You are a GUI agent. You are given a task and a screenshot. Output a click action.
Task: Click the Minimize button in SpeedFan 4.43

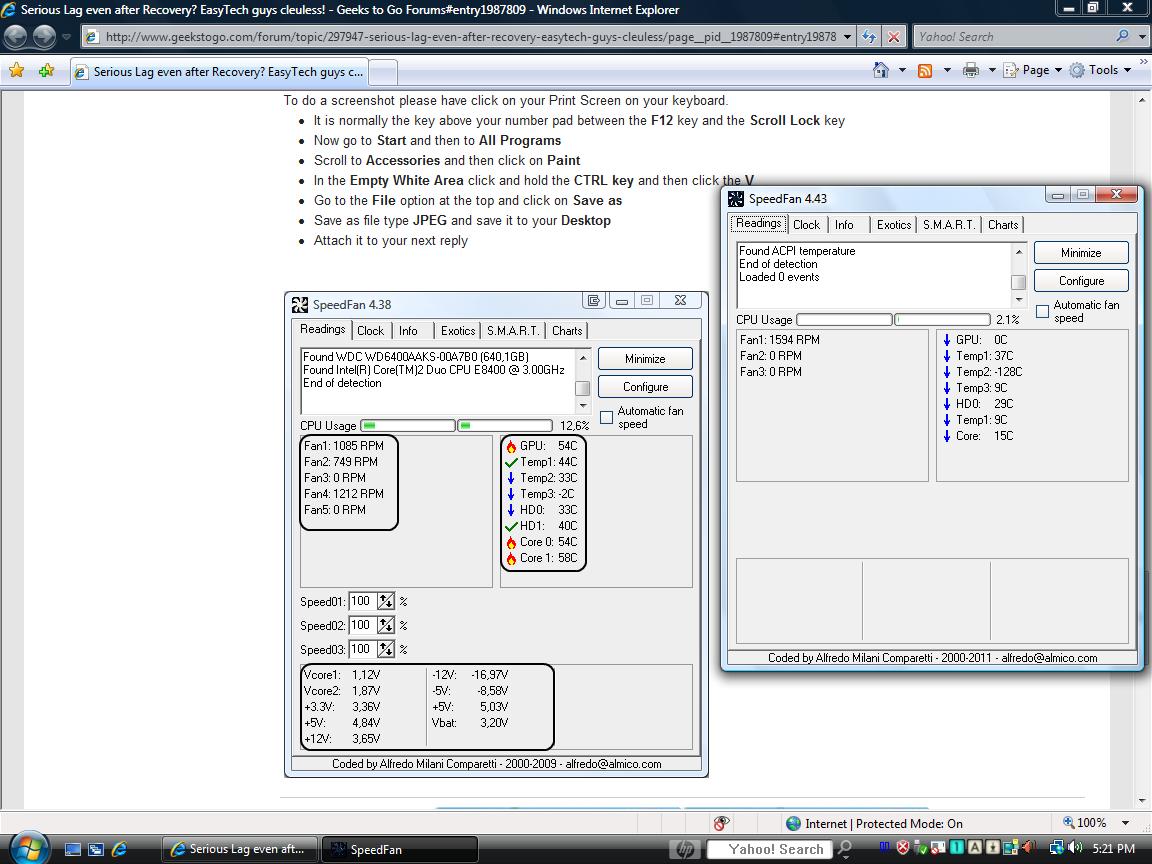[x=1081, y=253]
